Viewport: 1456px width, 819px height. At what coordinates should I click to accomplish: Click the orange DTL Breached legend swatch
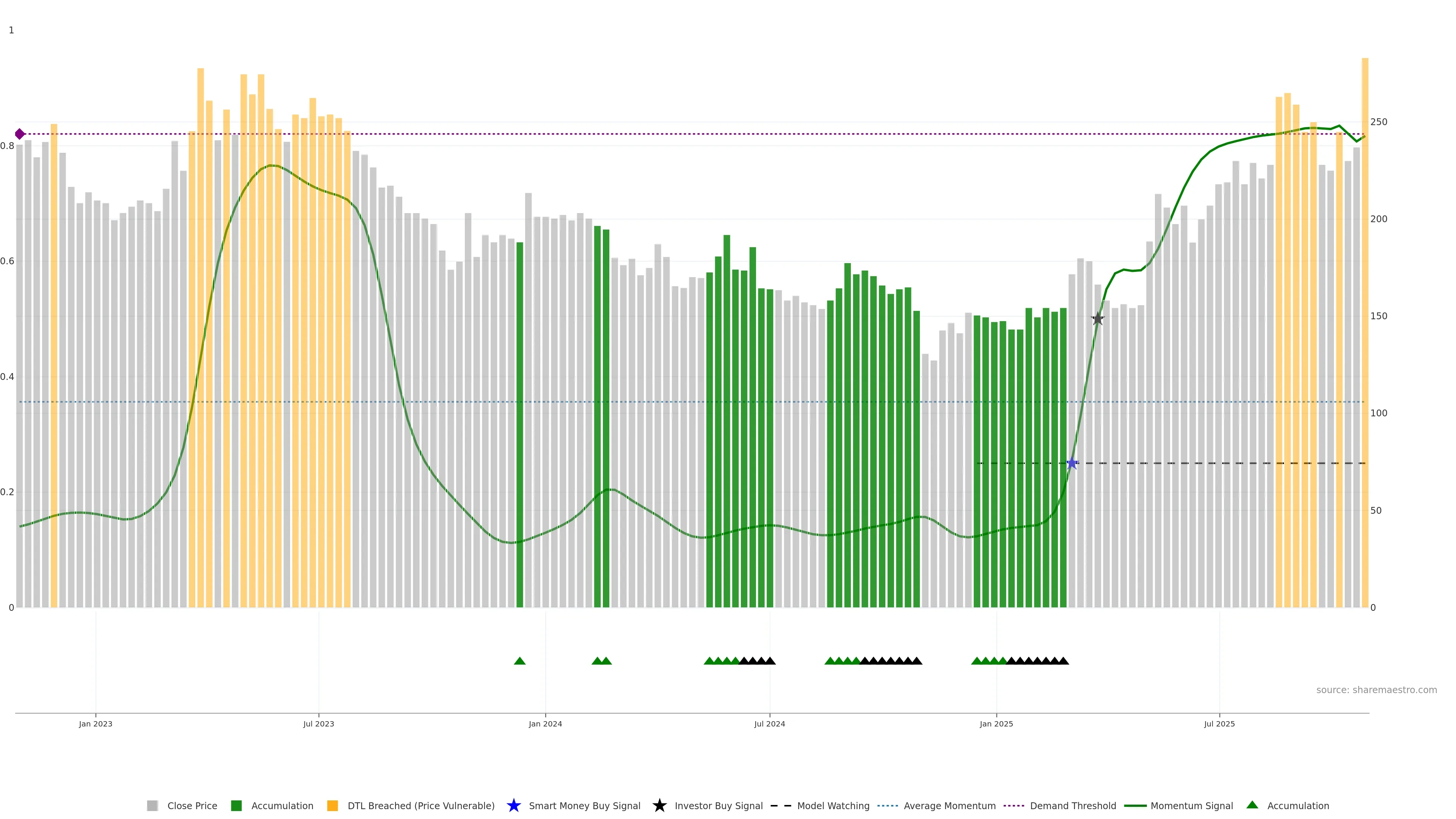point(333,806)
